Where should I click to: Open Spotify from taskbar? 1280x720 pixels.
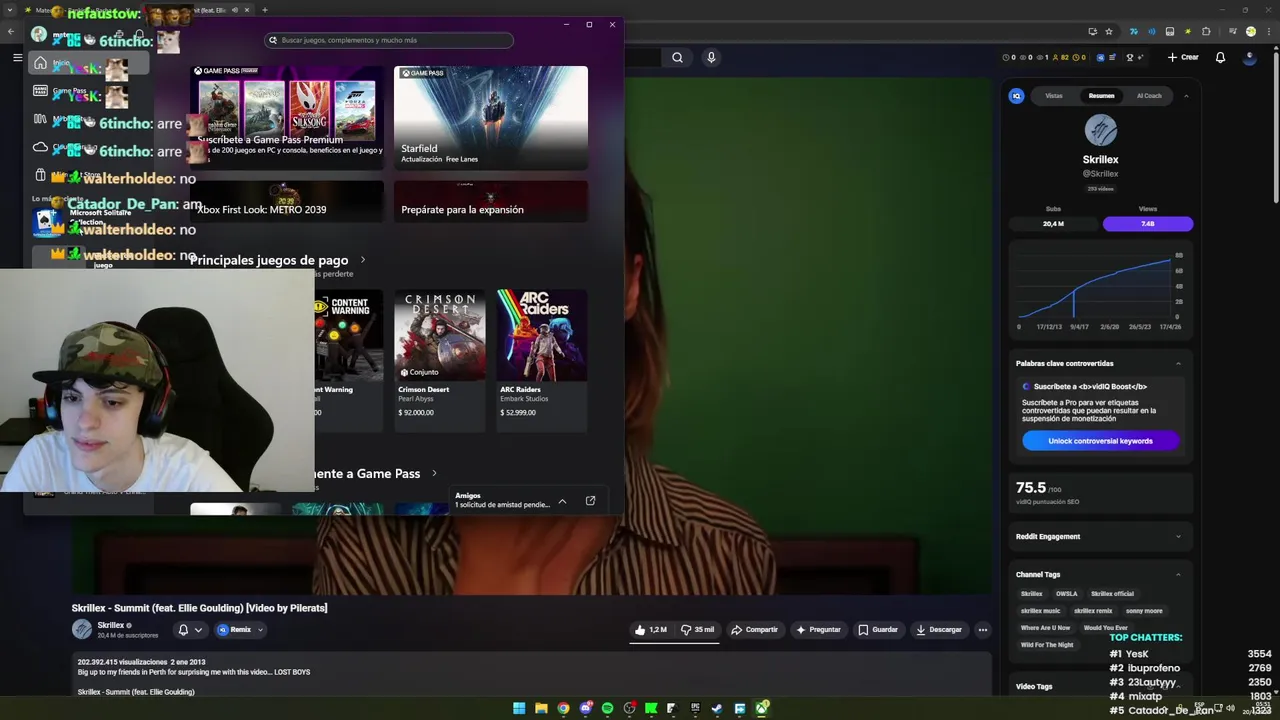click(607, 708)
